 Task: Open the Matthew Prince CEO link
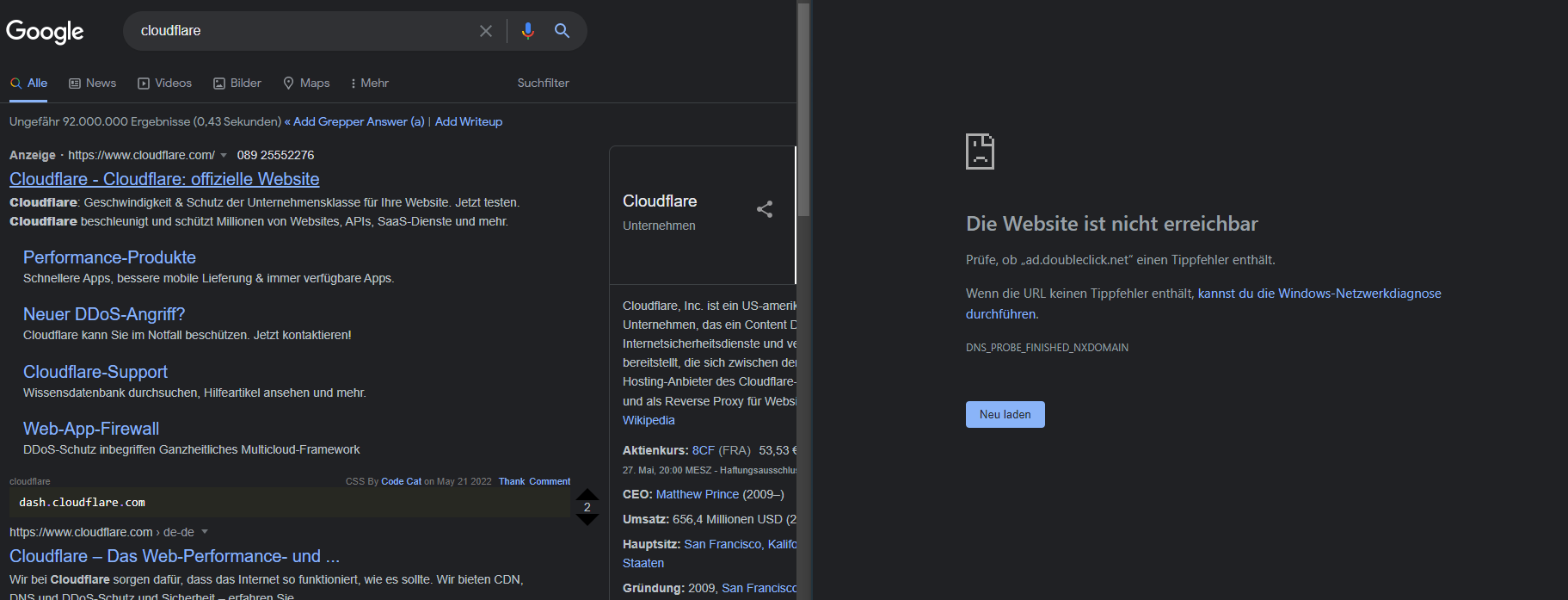(698, 494)
